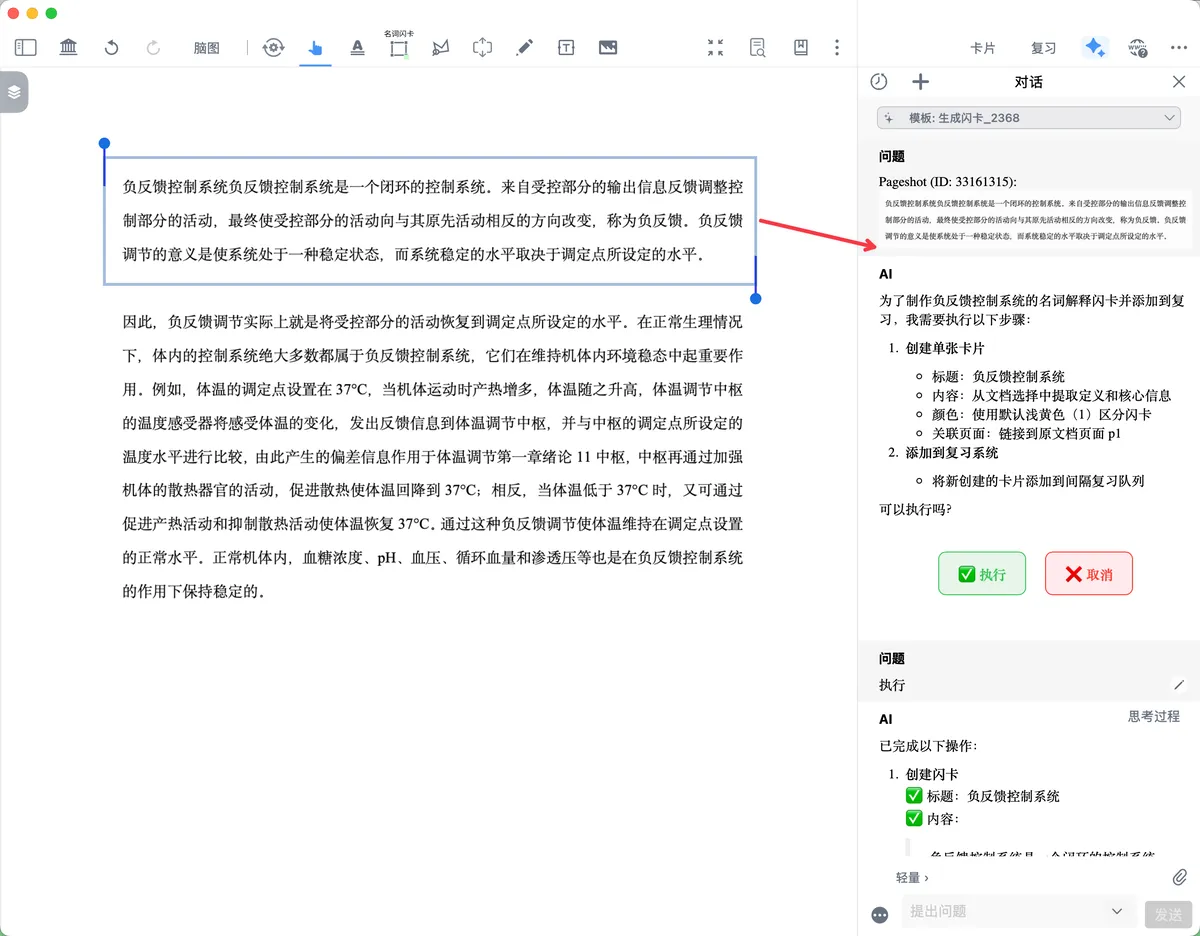
Task: Click the AI sparkle assistant icon
Action: 1095,47
